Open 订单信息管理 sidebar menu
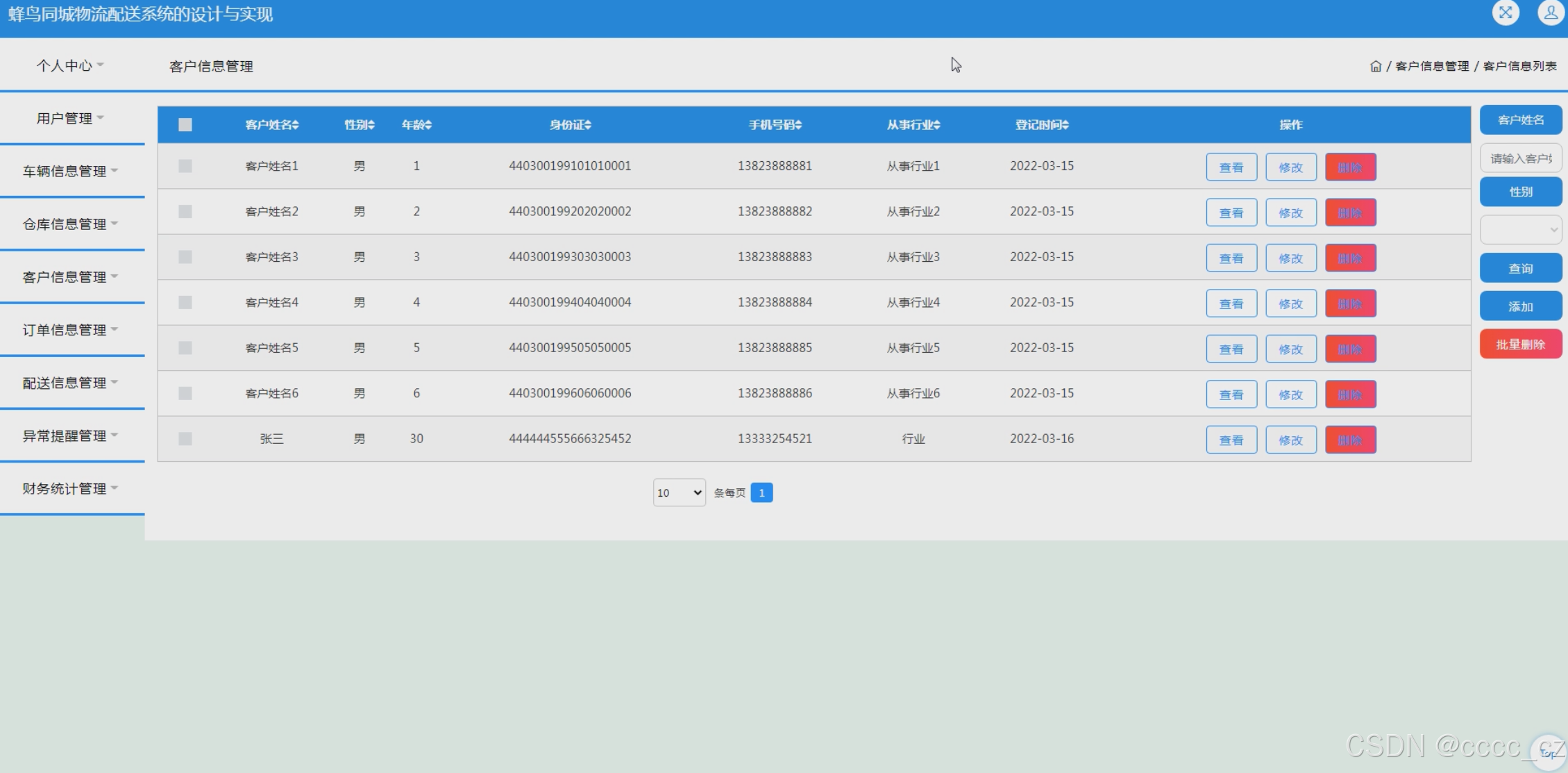 [x=70, y=330]
